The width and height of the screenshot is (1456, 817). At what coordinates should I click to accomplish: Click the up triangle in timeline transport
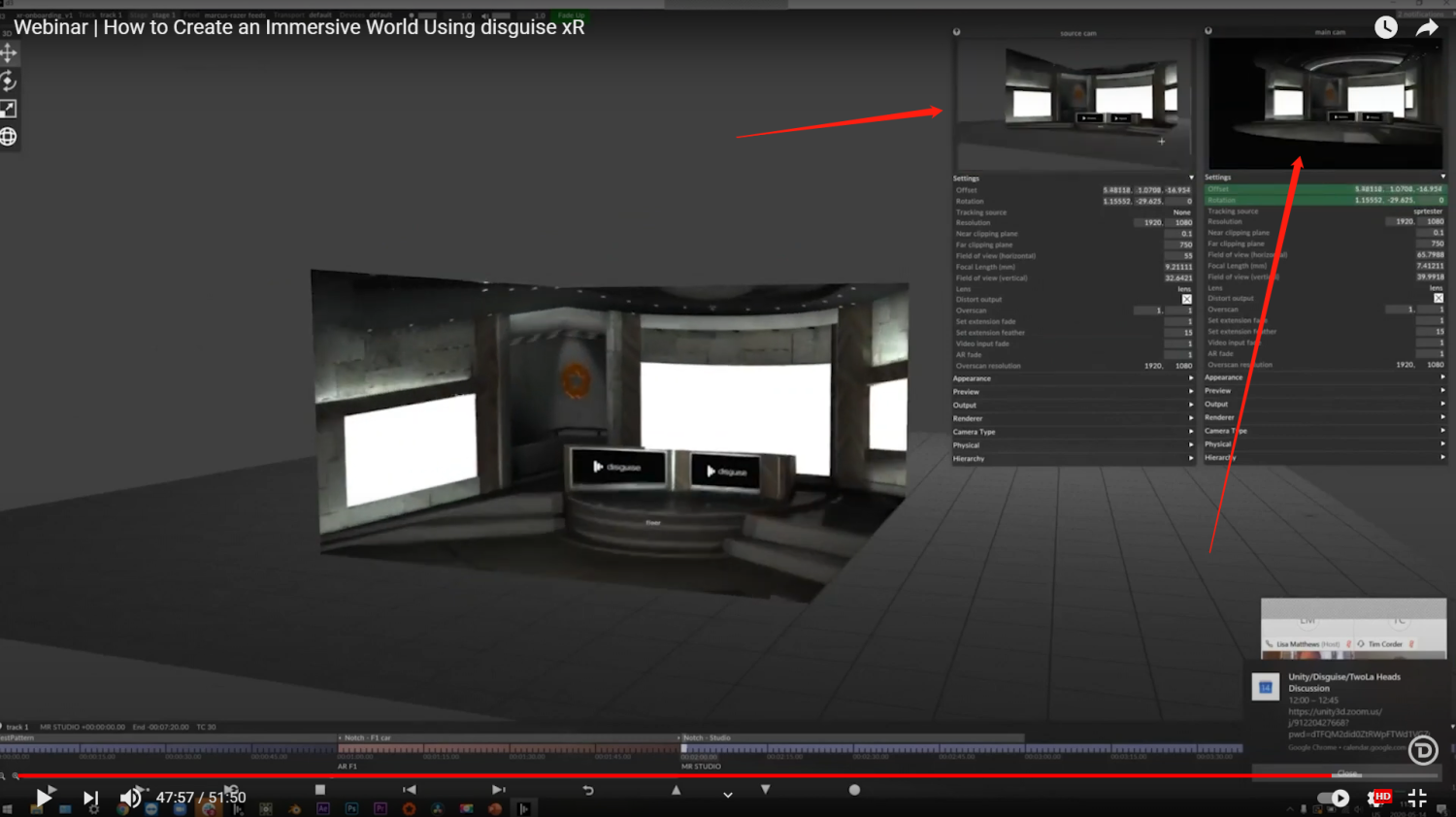[677, 790]
